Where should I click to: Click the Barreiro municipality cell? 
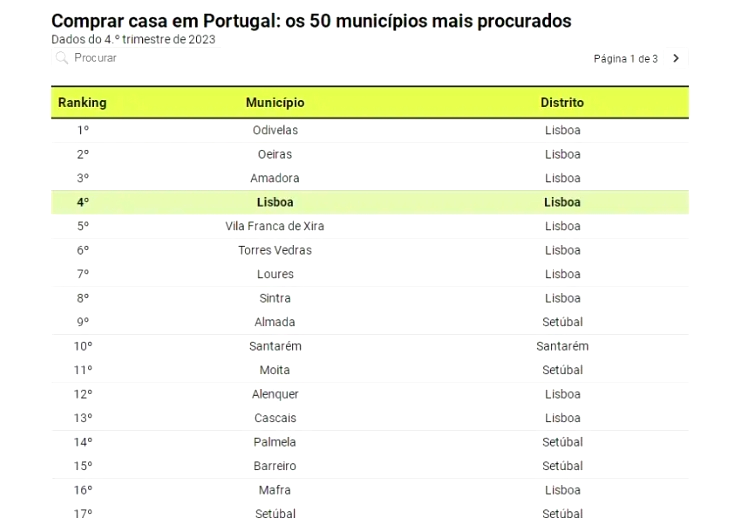click(x=275, y=466)
